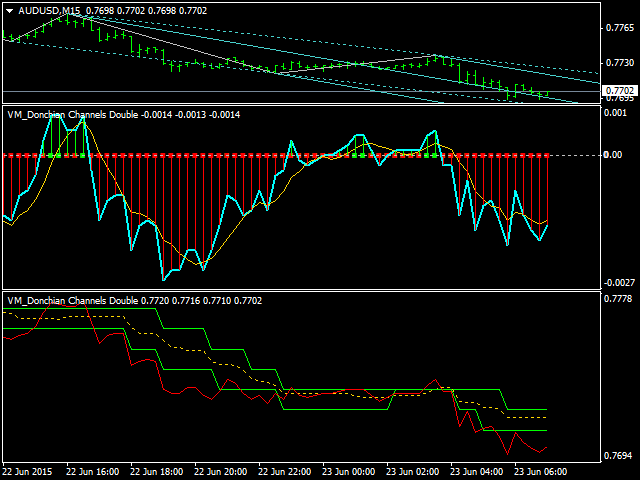The height and width of the screenshot is (480, 640).
Task: Click the 22 Jun 22:00 time axis label
Action: point(285,472)
